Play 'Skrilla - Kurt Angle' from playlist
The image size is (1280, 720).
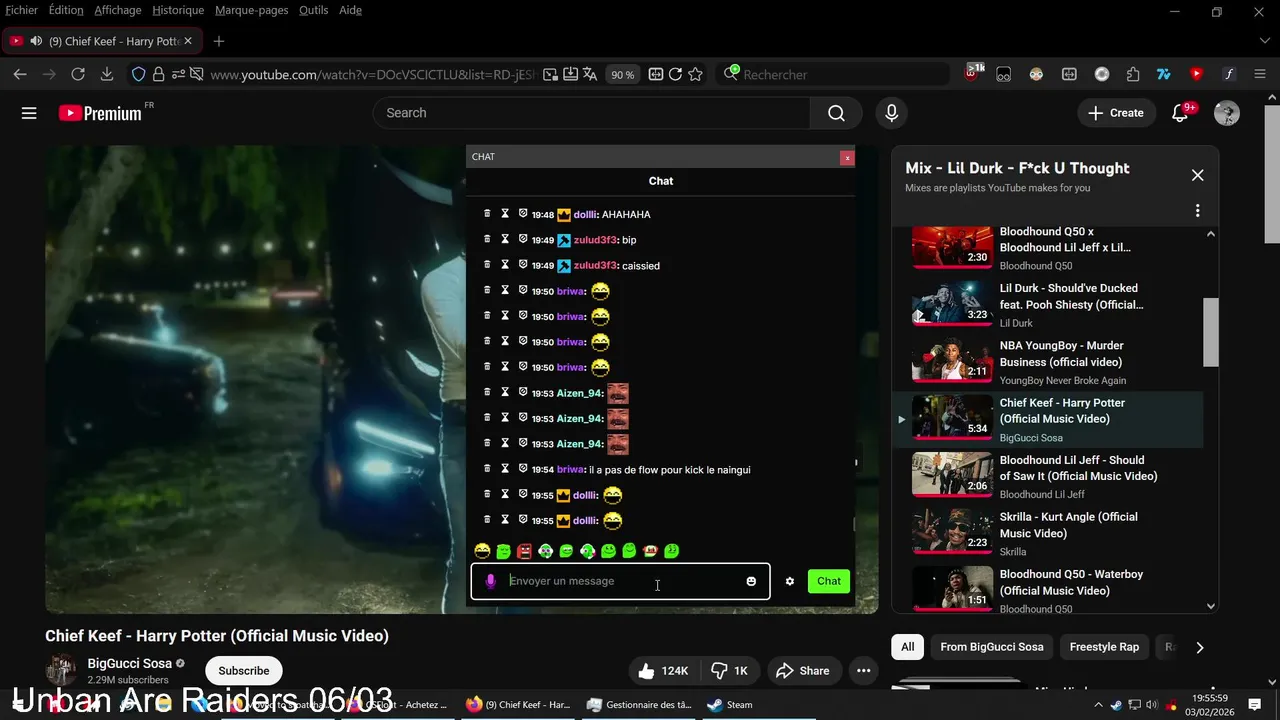pyautogui.click(x=1048, y=533)
